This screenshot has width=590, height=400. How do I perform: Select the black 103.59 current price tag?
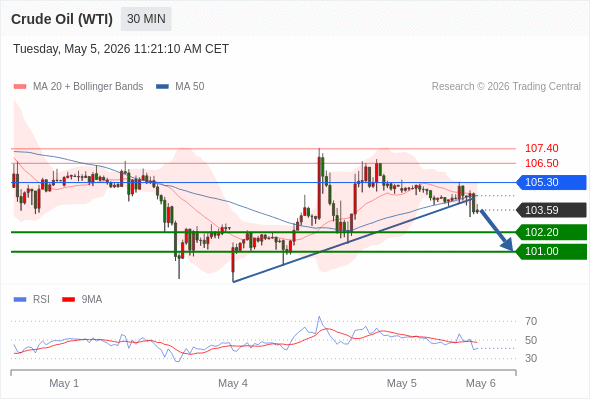click(551, 210)
